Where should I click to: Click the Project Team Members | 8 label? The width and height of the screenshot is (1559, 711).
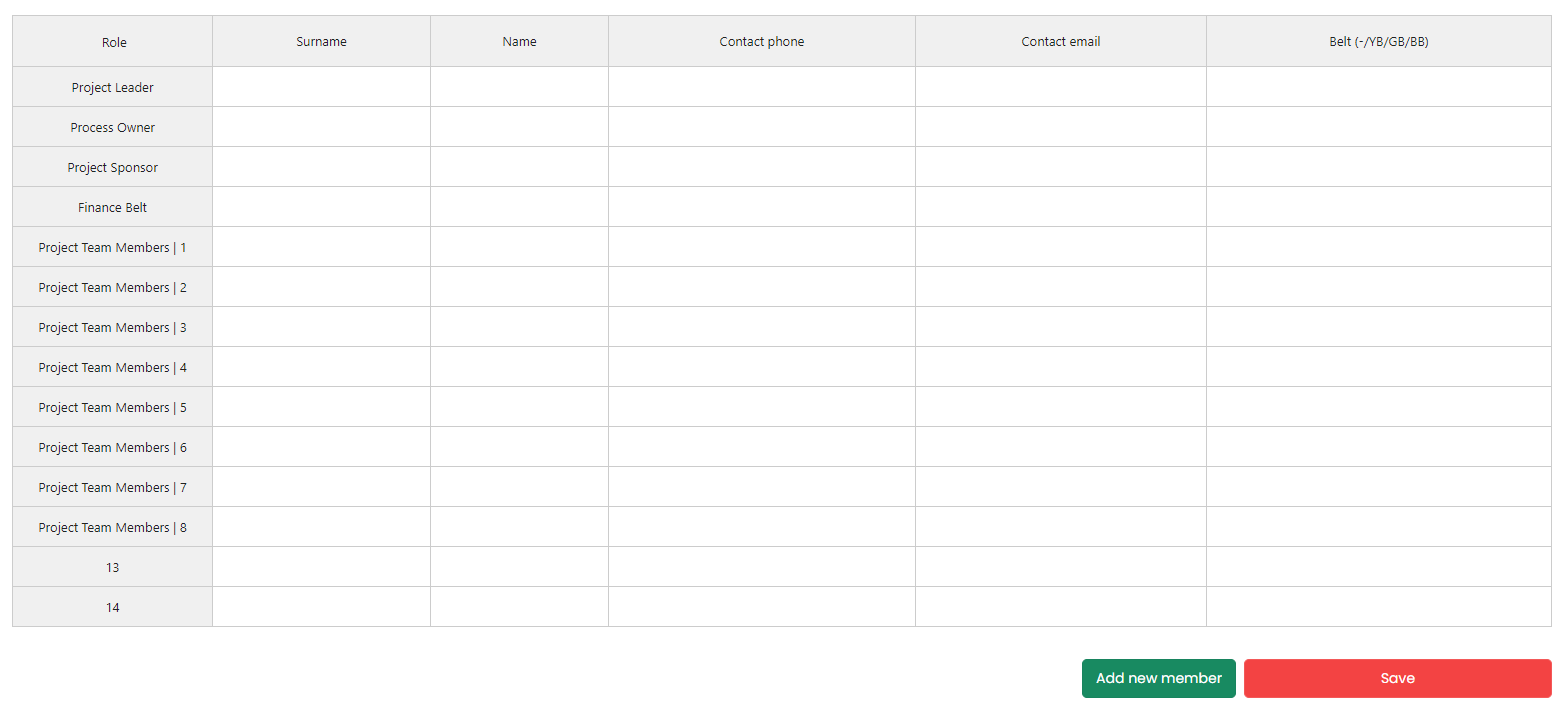pos(112,527)
